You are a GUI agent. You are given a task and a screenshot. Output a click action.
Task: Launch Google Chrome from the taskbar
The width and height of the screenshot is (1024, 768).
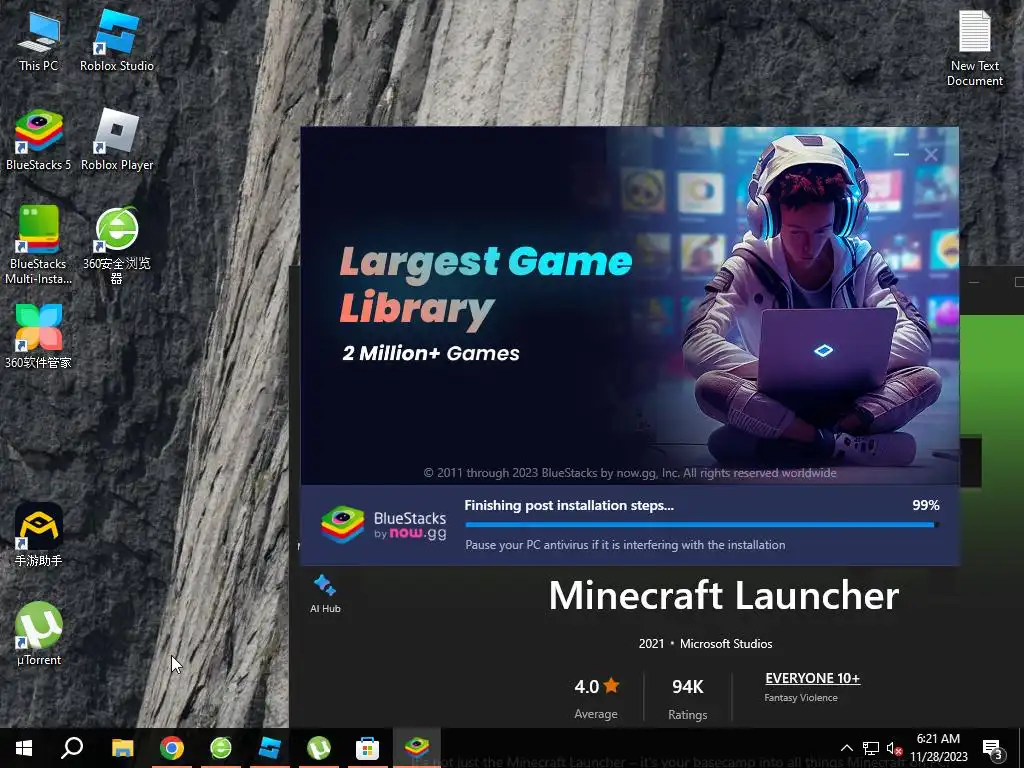[172, 748]
